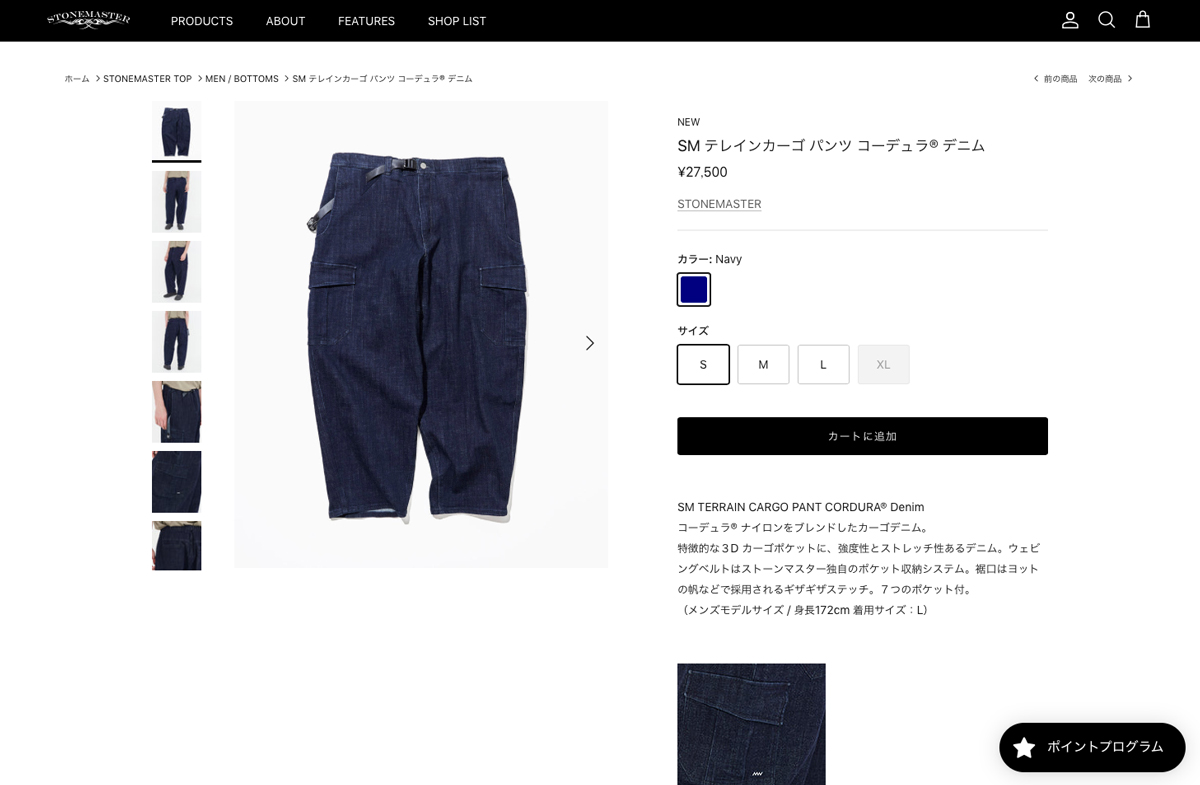Screen dimensions: 1200x785
Task: Open the account profile icon
Action: click(x=1070, y=20)
